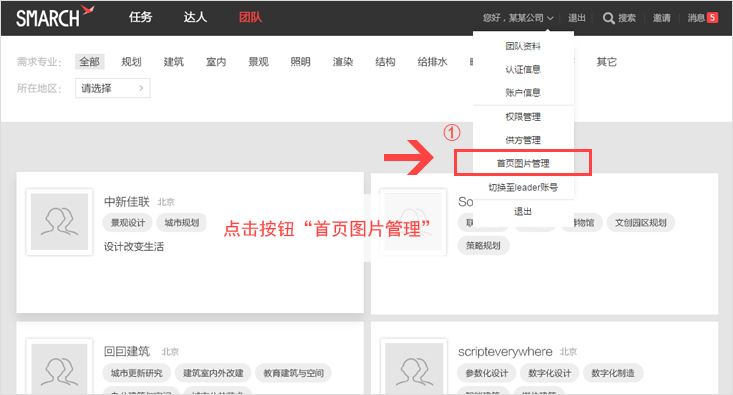The height and width of the screenshot is (395, 733).
Task: Click the 教育建筑与空间 tag
Action: [294, 373]
